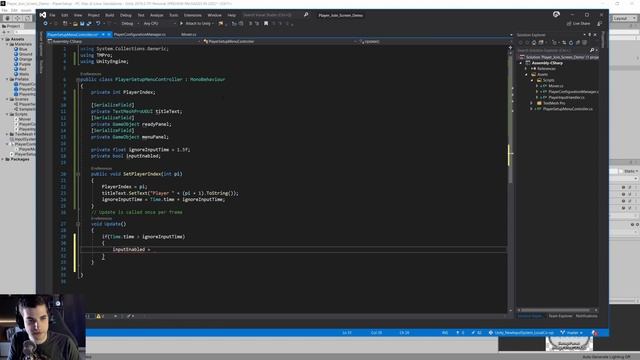Open the Layout dropdown in Unity
Viewport: 640px width, 360px height.
point(624,18)
